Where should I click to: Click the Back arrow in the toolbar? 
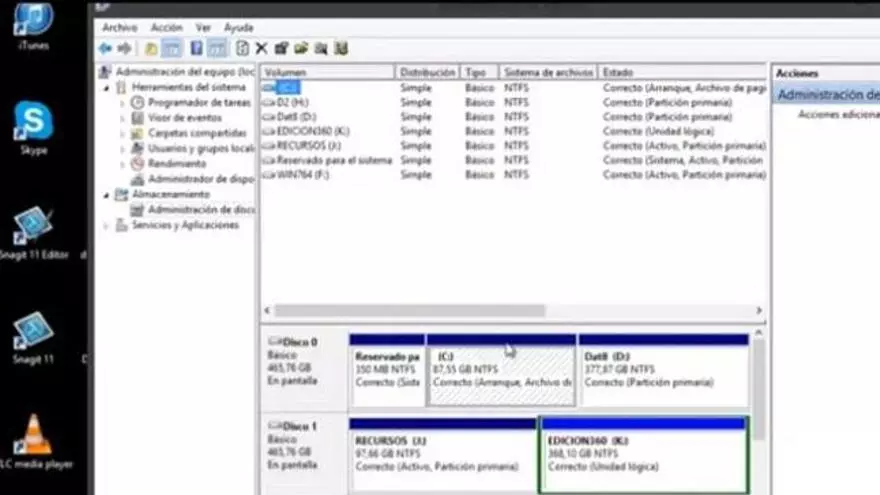(x=105, y=48)
